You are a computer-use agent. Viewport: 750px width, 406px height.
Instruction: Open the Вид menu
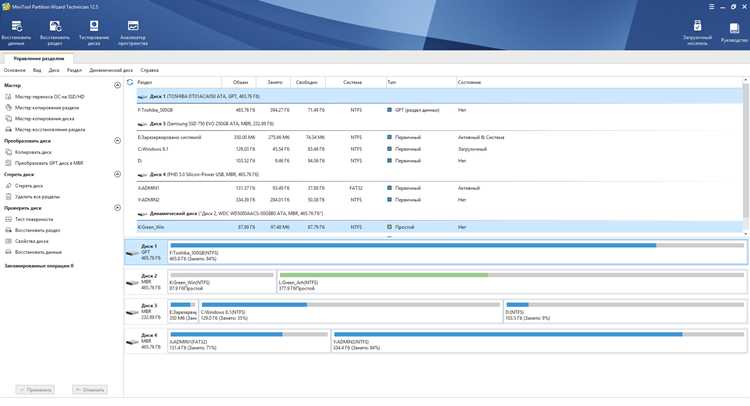click(37, 70)
